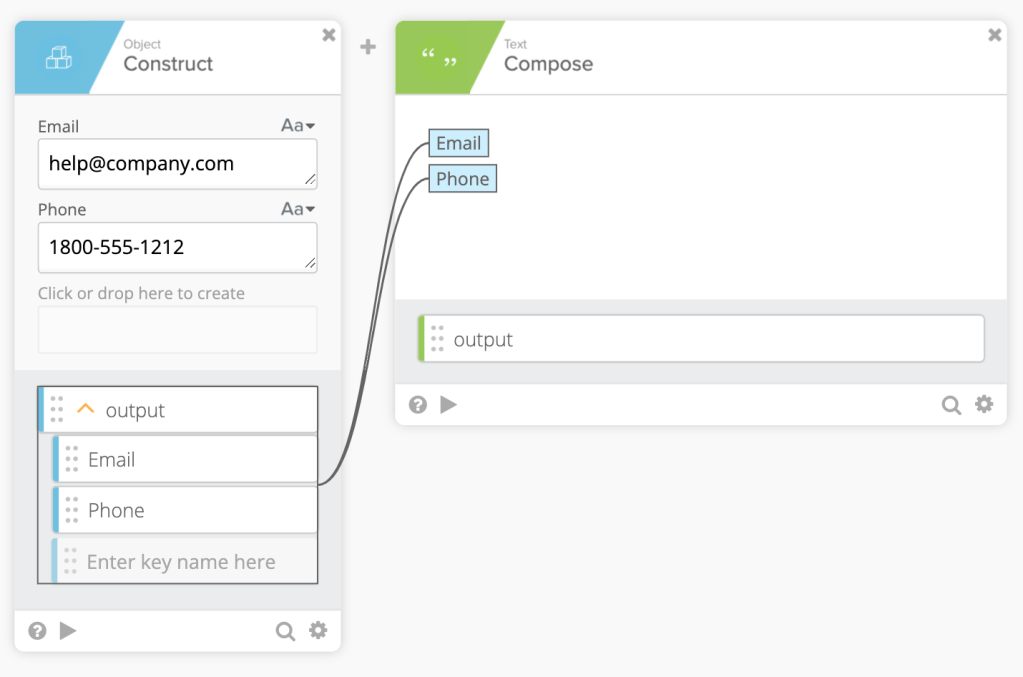Click the Object Construct card cube icon
Screen dimensions: 1023x677
(x=59, y=59)
